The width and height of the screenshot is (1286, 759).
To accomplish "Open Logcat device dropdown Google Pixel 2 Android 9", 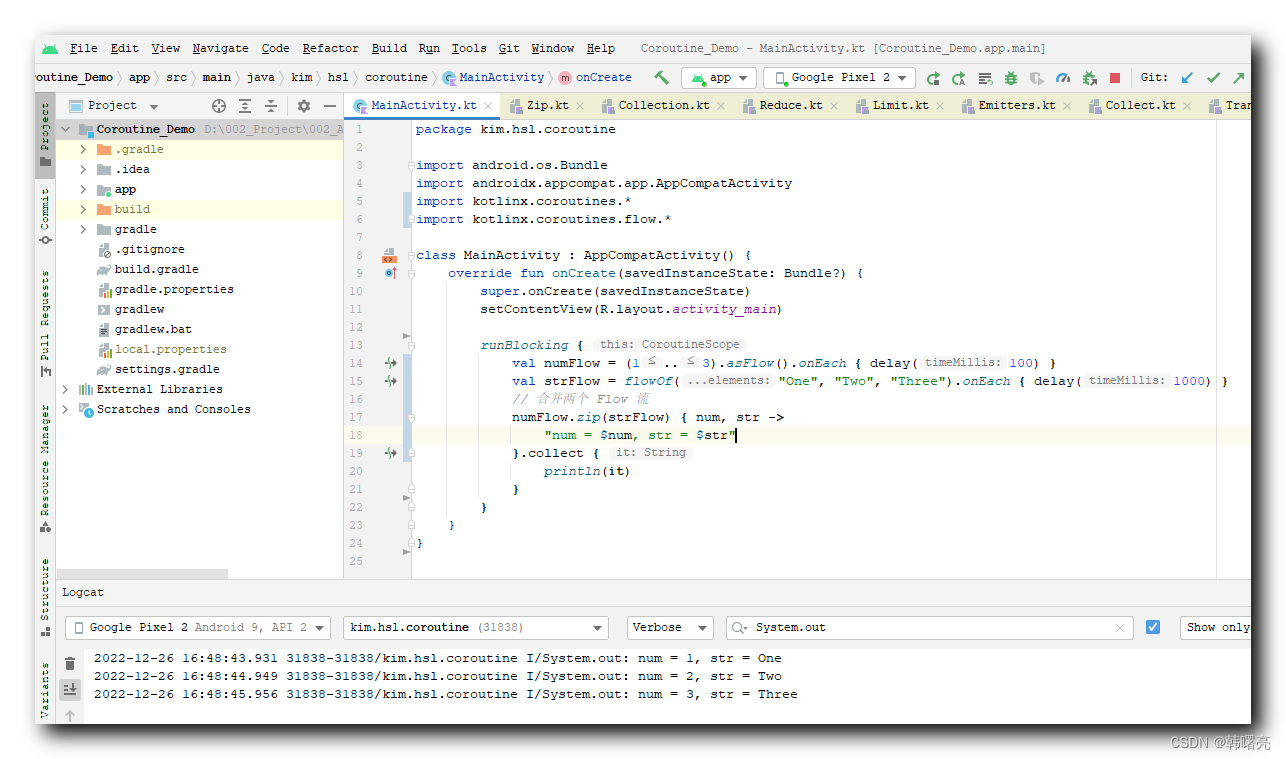I will (197, 628).
